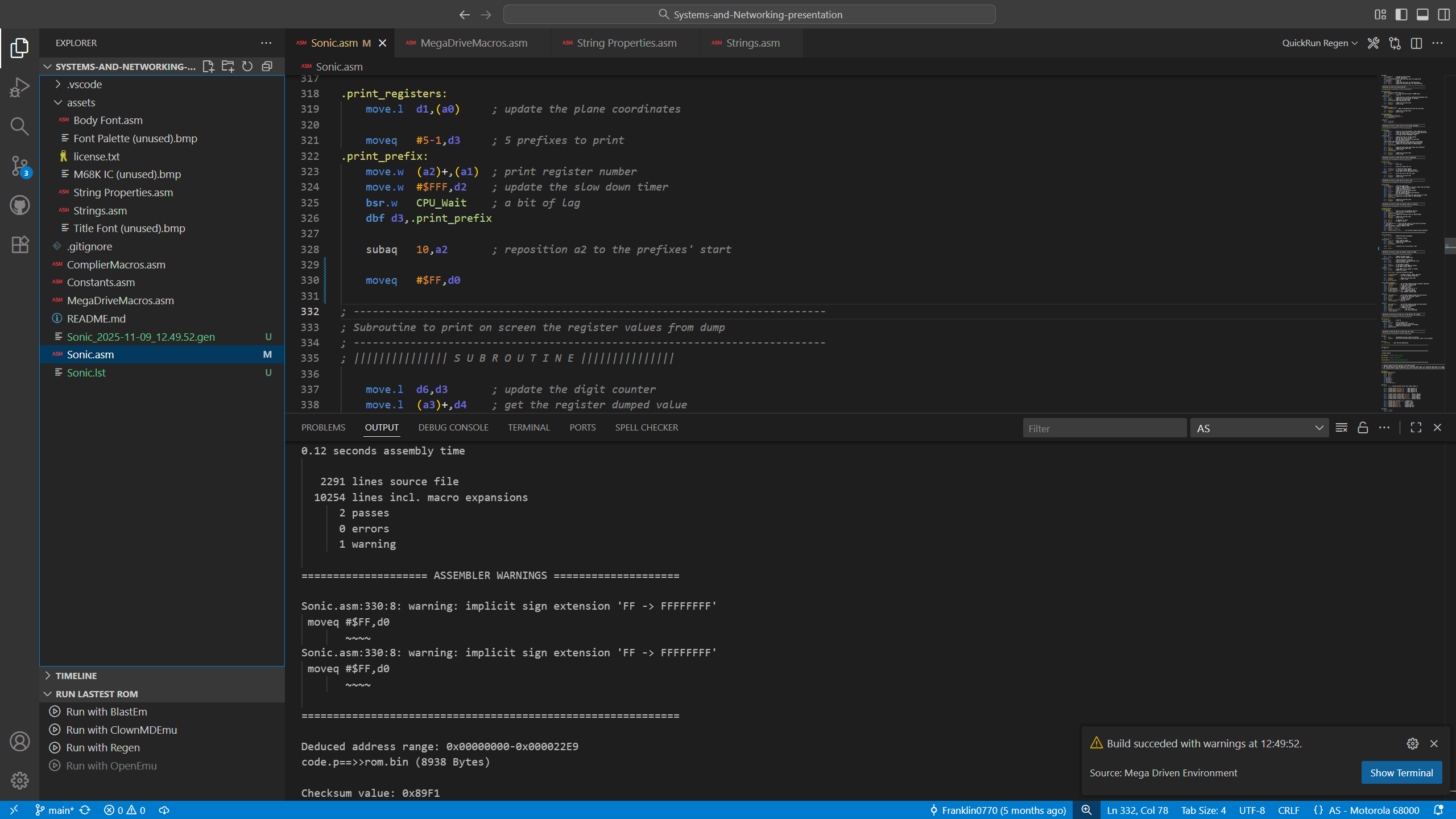This screenshot has height=819, width=1456.
Task: Split the editor to the right
Action: coord(1416,43)
